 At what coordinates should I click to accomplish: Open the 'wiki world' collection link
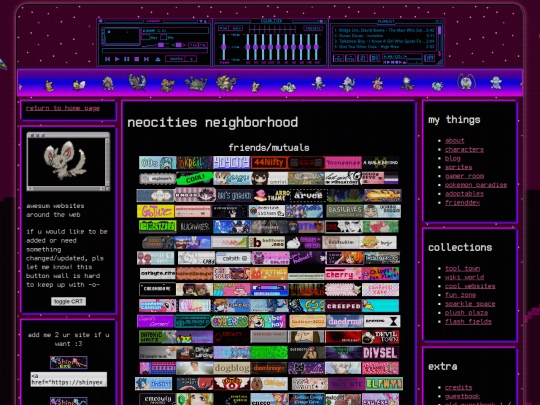point(464,277)
